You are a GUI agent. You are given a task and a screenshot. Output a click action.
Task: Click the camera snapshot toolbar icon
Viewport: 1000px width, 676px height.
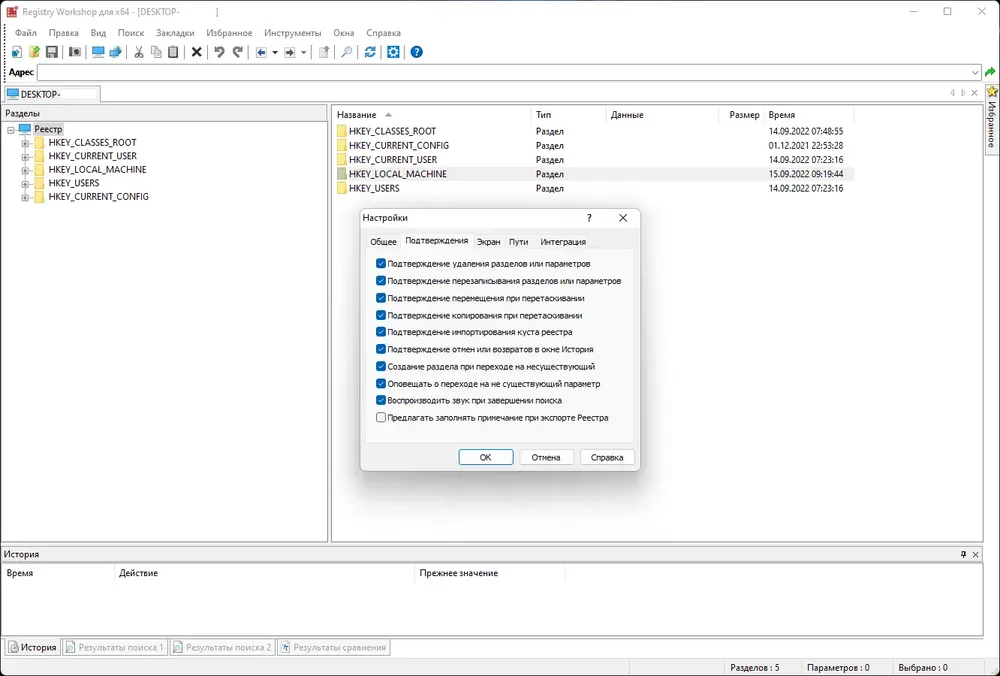coord(75,52)
